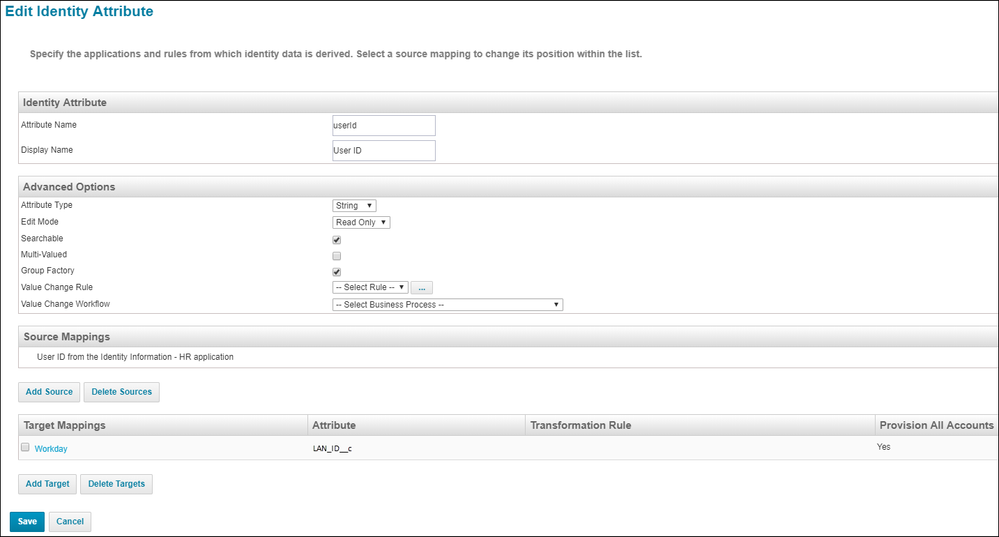Open the Workday target mapping link
999x537 pixels.
click(x=51, y=449)
